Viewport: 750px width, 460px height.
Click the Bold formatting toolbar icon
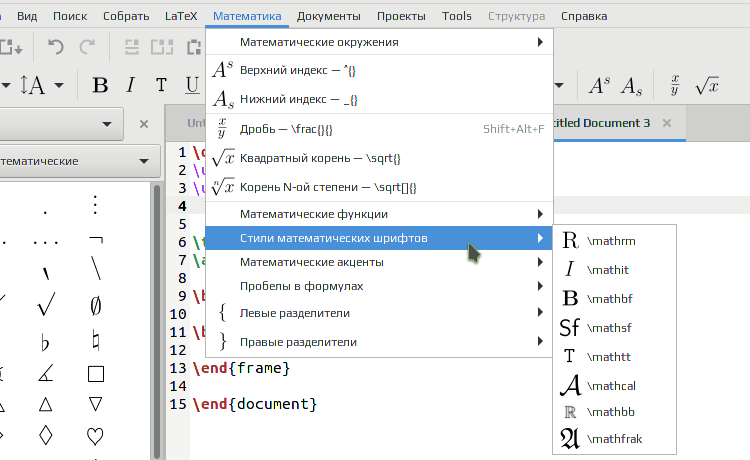pyautogui.click(x=100, y=86)
